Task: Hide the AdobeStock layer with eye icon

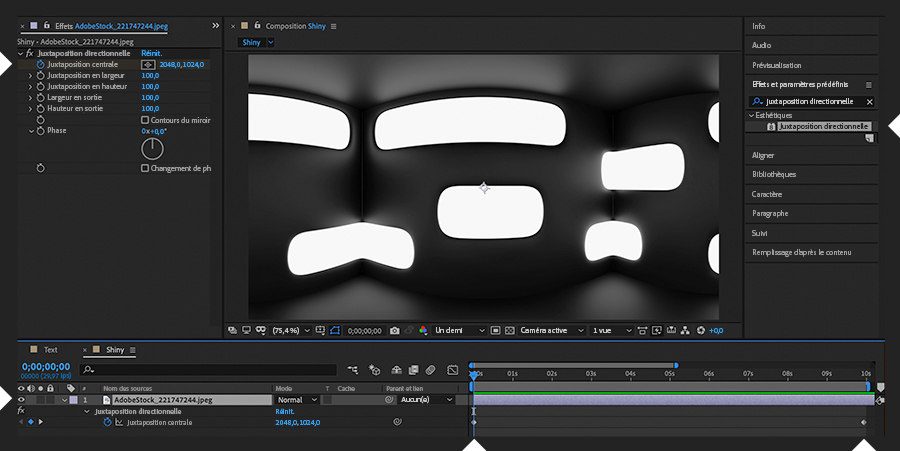Action: [22, 400]
